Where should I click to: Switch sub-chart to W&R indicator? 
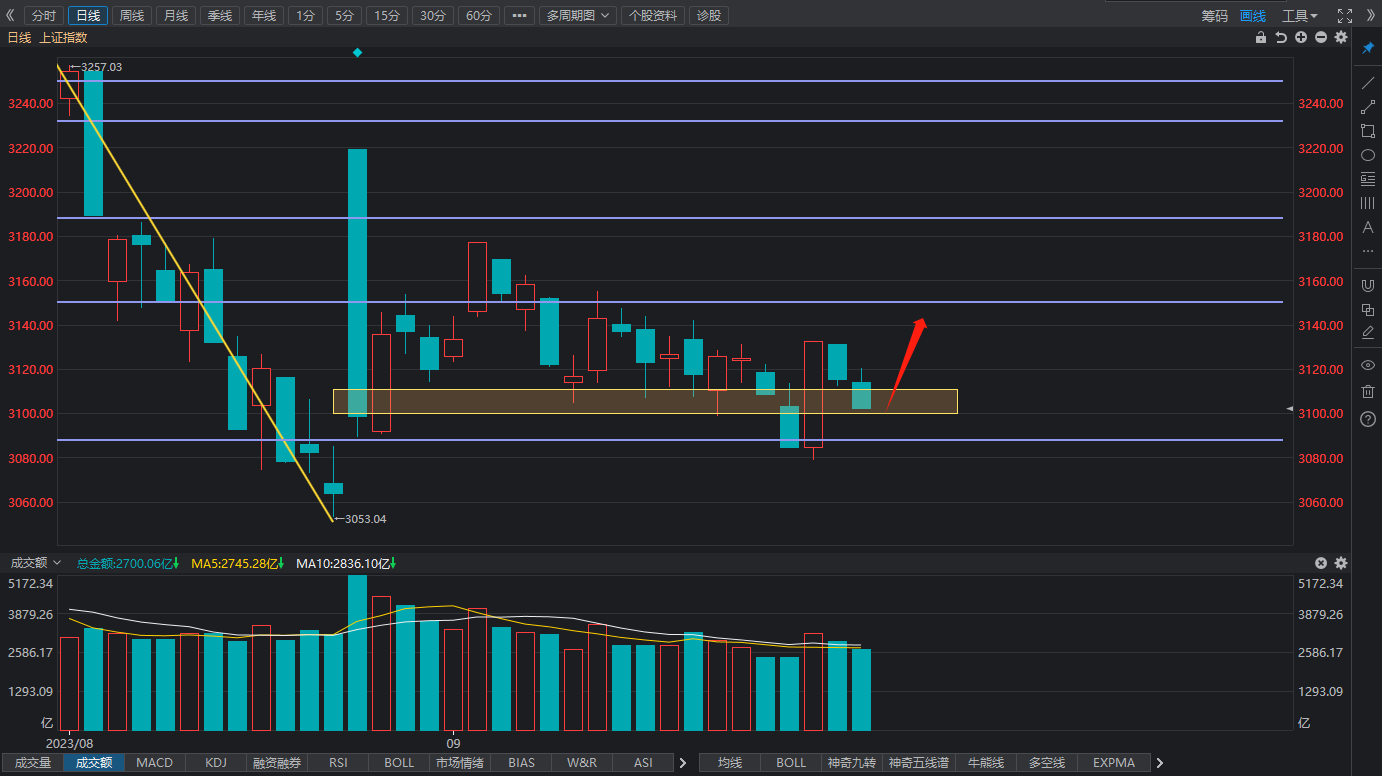582,763
